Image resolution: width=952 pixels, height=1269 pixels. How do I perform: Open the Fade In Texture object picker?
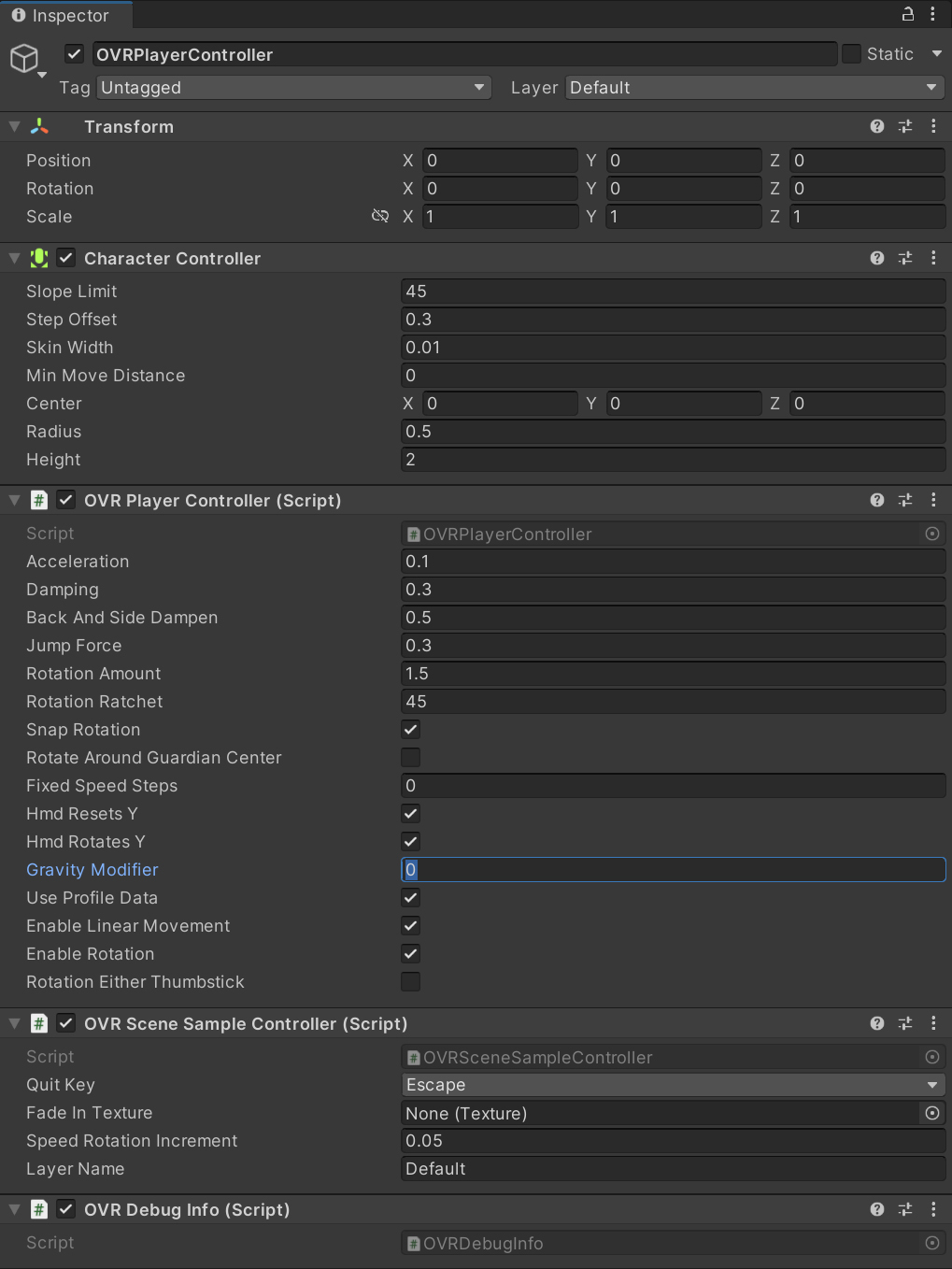point(931,1113)
